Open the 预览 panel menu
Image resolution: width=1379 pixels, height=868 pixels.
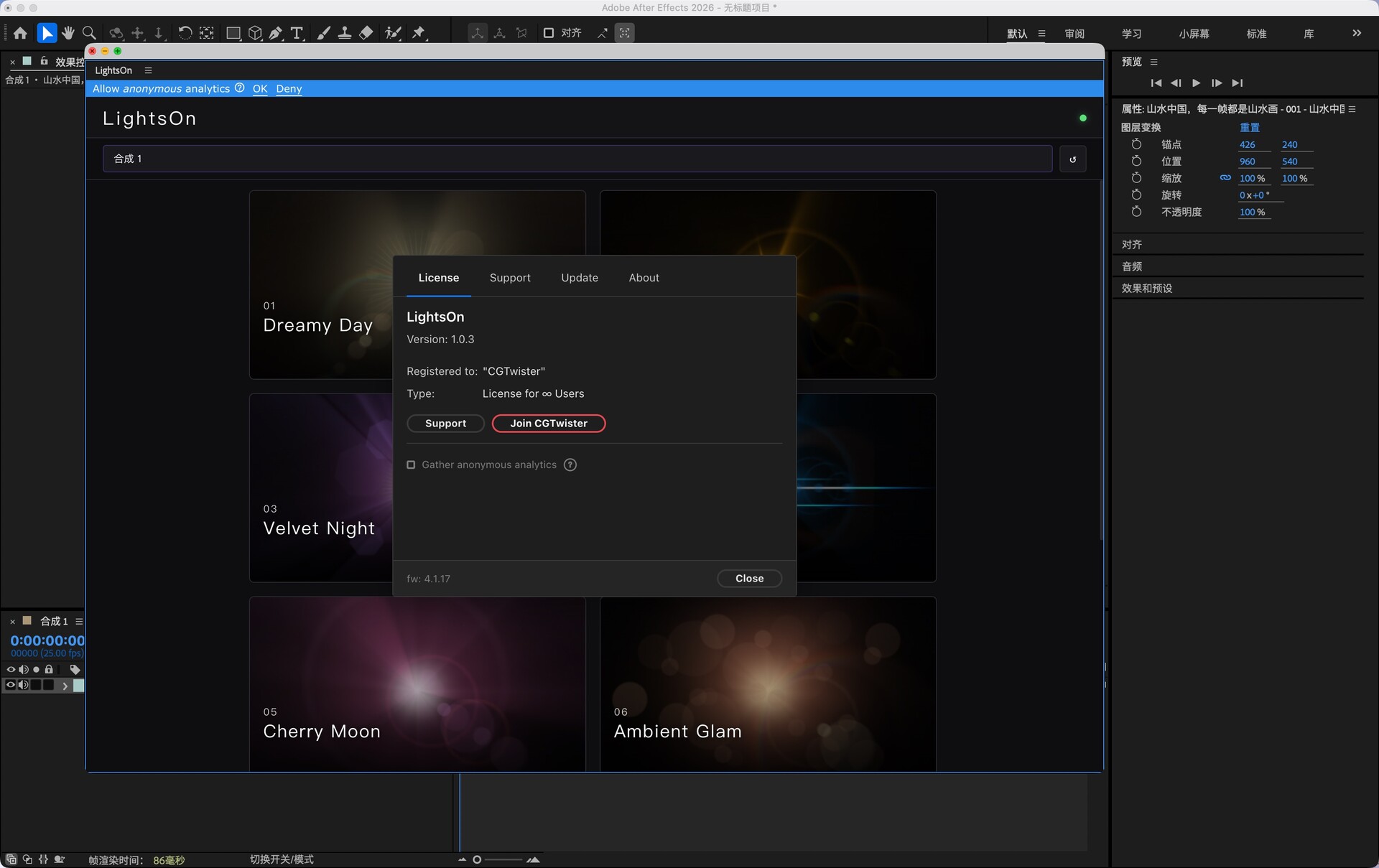(1153, 62)
